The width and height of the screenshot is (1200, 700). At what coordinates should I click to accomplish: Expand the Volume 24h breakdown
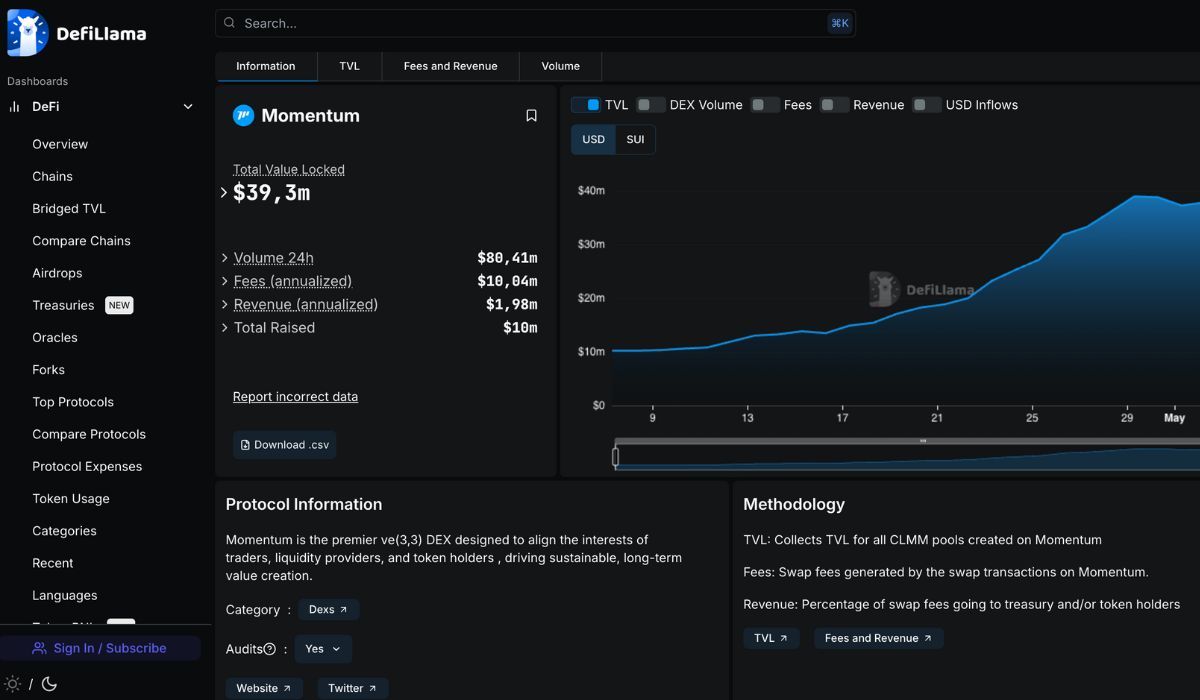(224, 258)
